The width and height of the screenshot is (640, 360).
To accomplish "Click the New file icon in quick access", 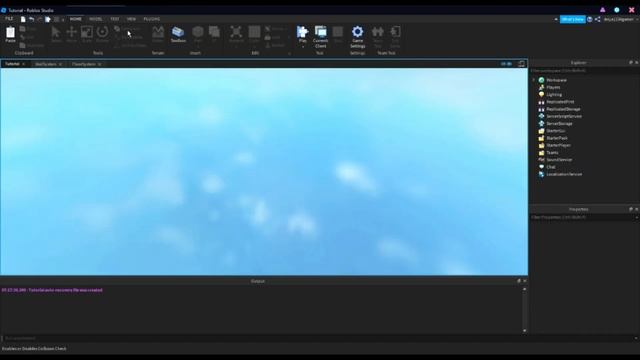I will coord(23,19).
